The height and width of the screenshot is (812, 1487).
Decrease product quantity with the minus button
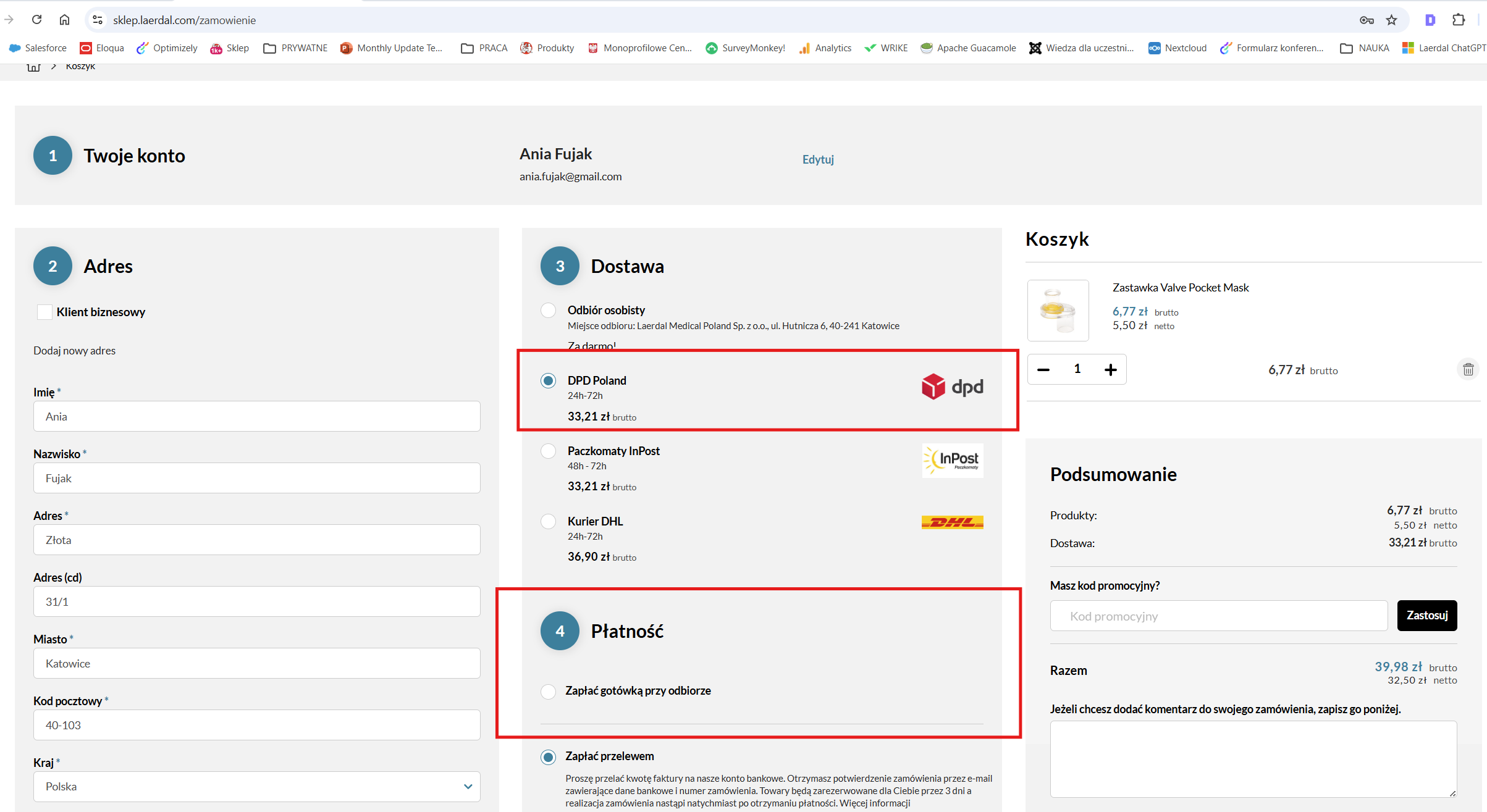coord(1043,369)
